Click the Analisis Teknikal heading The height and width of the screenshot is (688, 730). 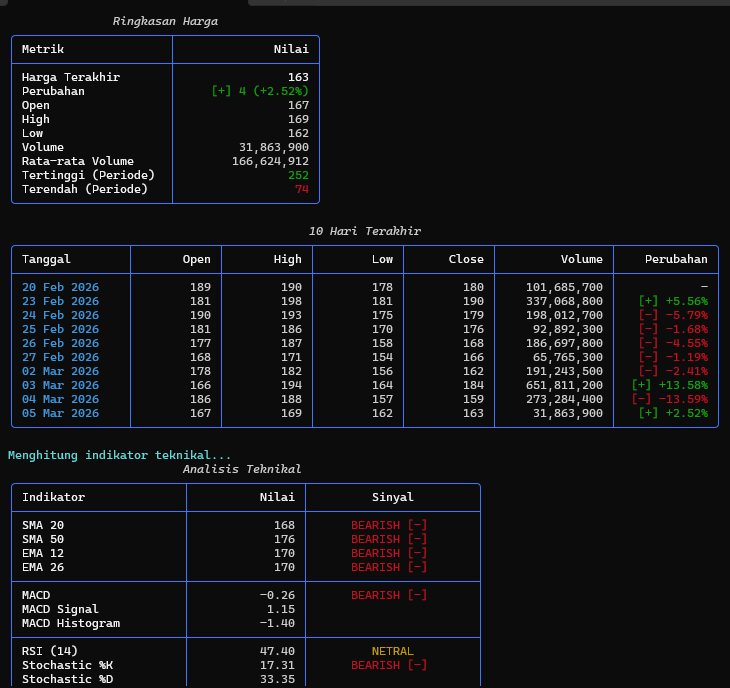point(242,469)
